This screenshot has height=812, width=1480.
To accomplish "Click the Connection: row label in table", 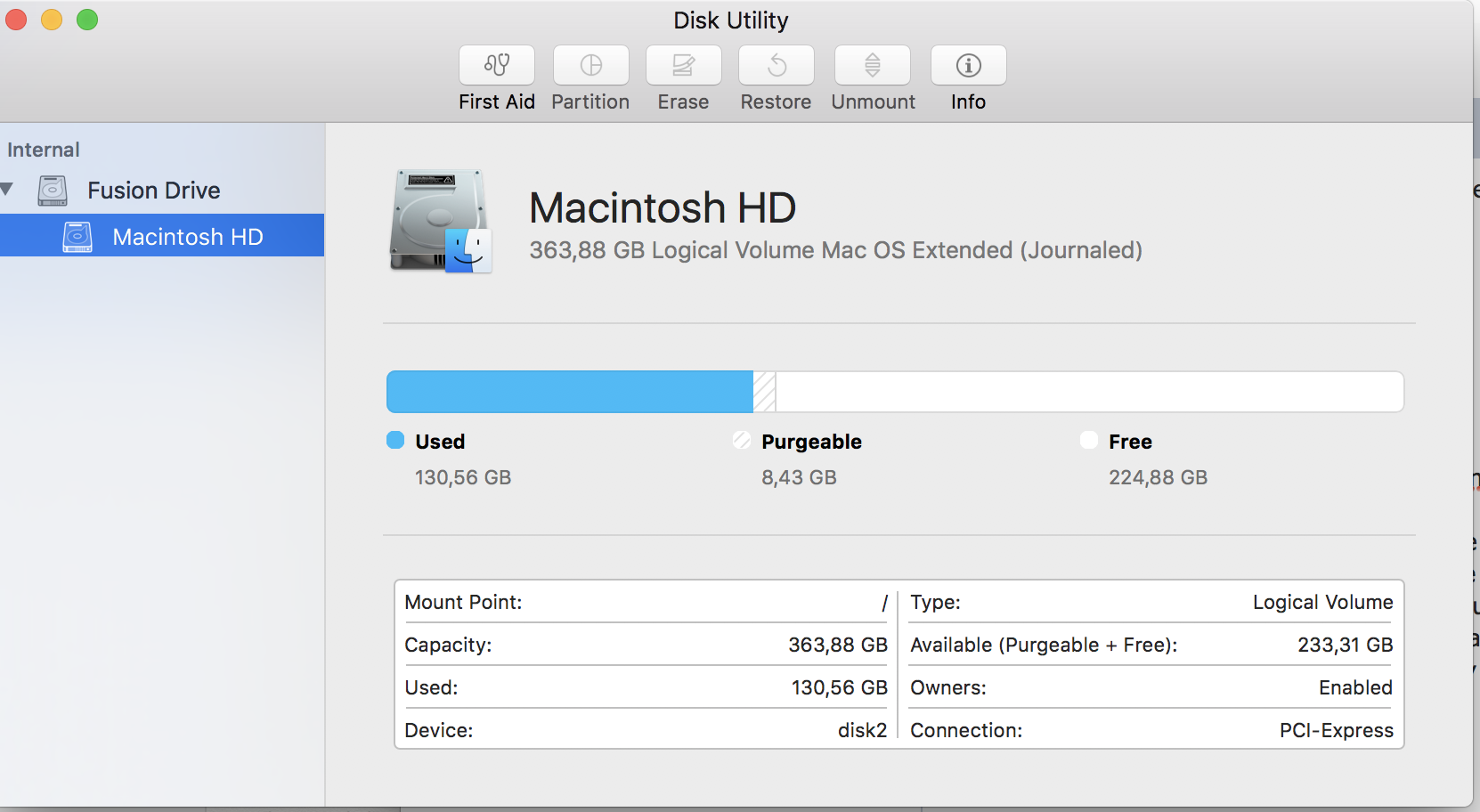I will (x=966, y=730).
